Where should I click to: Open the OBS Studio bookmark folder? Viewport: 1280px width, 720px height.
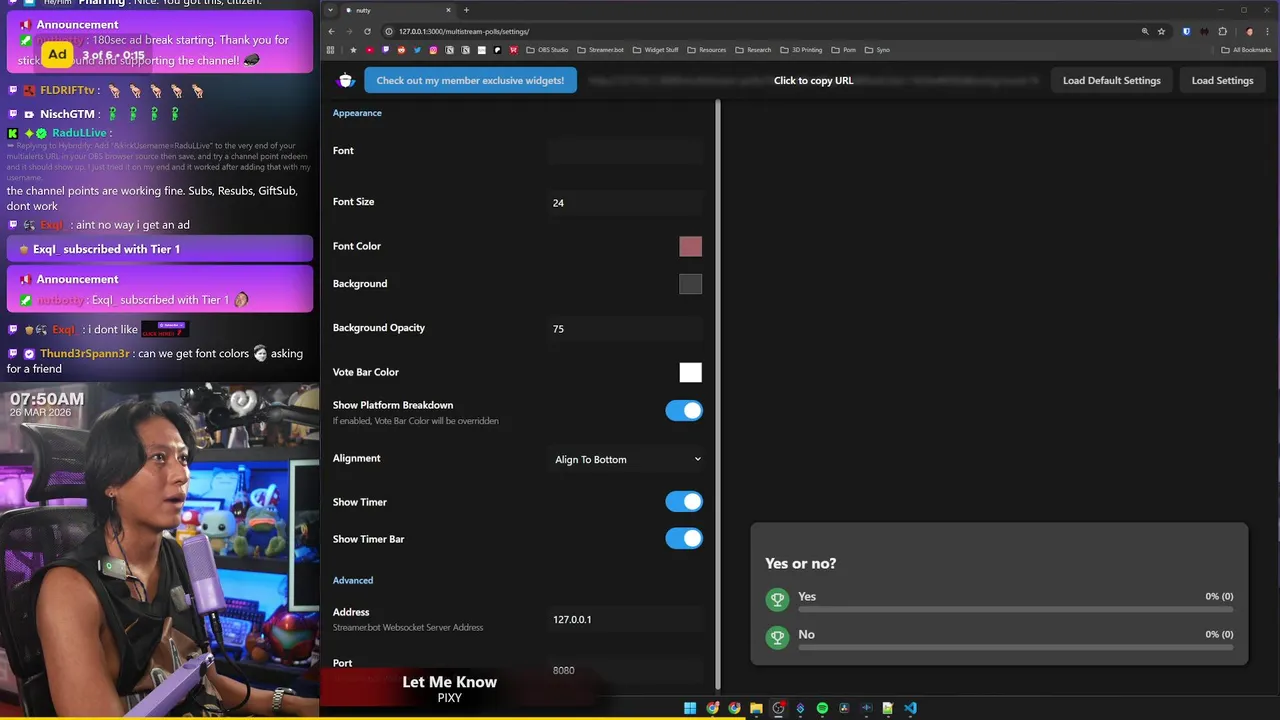pyautogui.click(x=547, y=50)
